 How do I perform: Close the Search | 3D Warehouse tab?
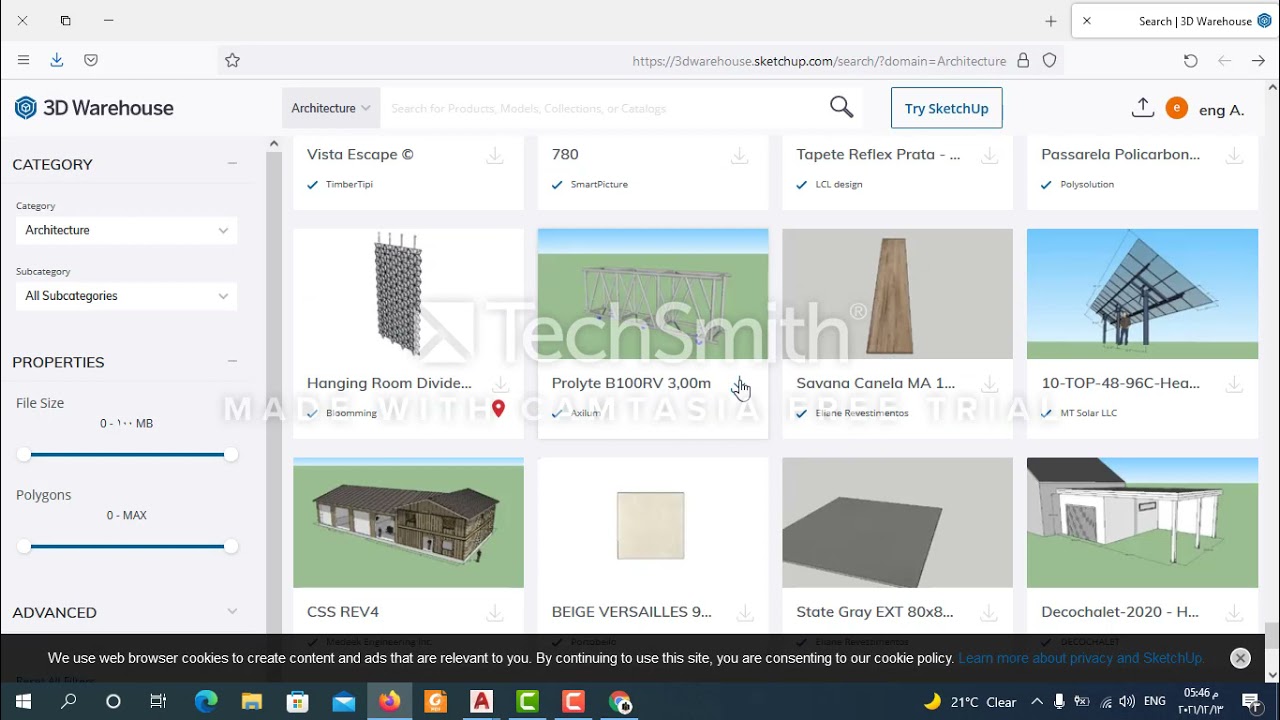point(1087,21)
